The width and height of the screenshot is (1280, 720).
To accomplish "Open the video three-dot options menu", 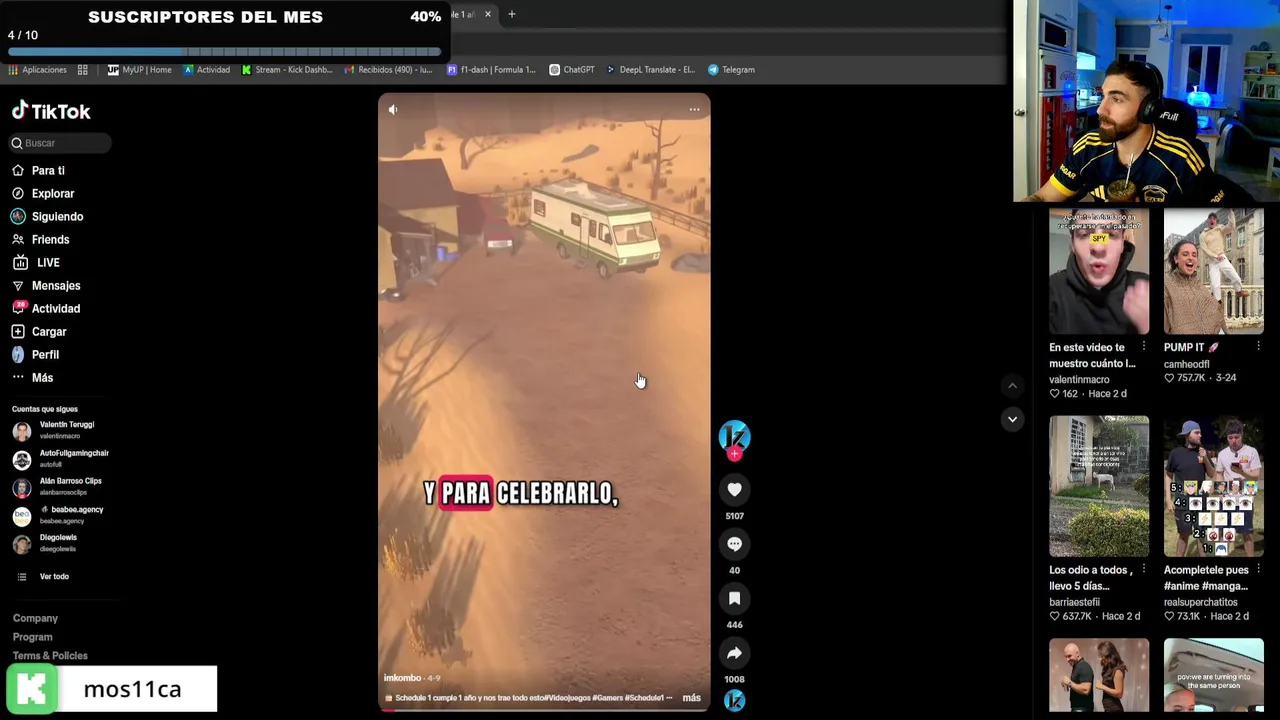I will pyautogui.click(x=694, y=110).
